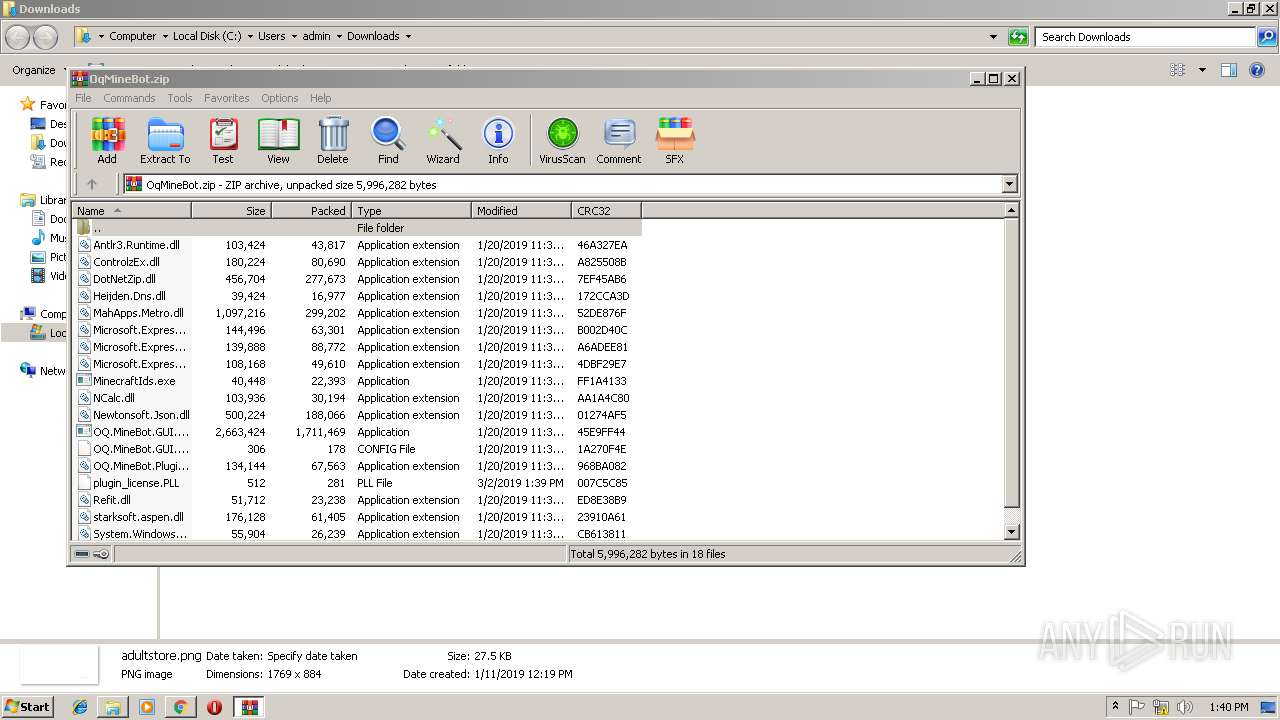Select starksoft.aspen.dll file row

tap(357, 517)
